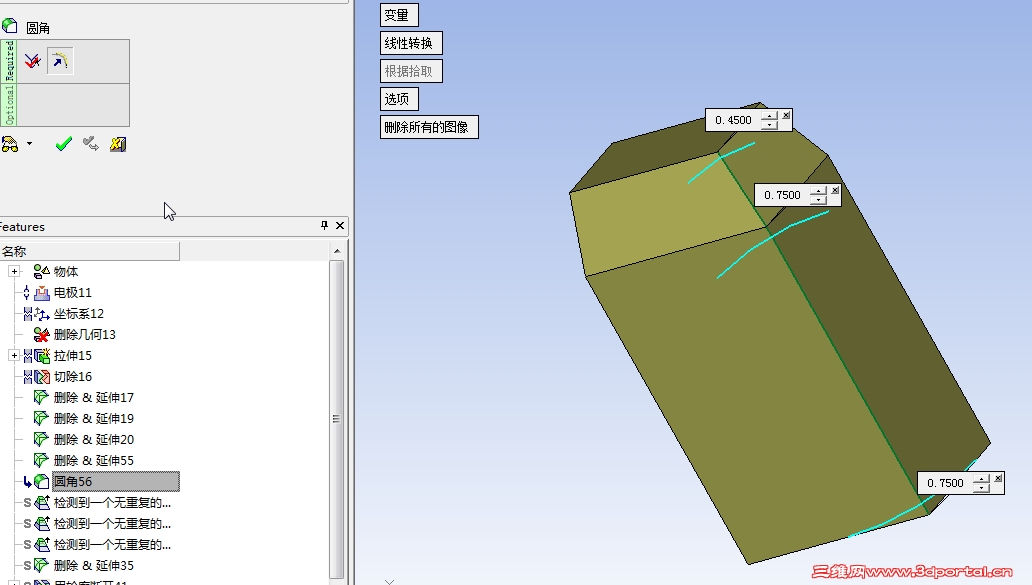Click the 变量 button
This screenshot has width=1032, height=585.
coord(399,15)
